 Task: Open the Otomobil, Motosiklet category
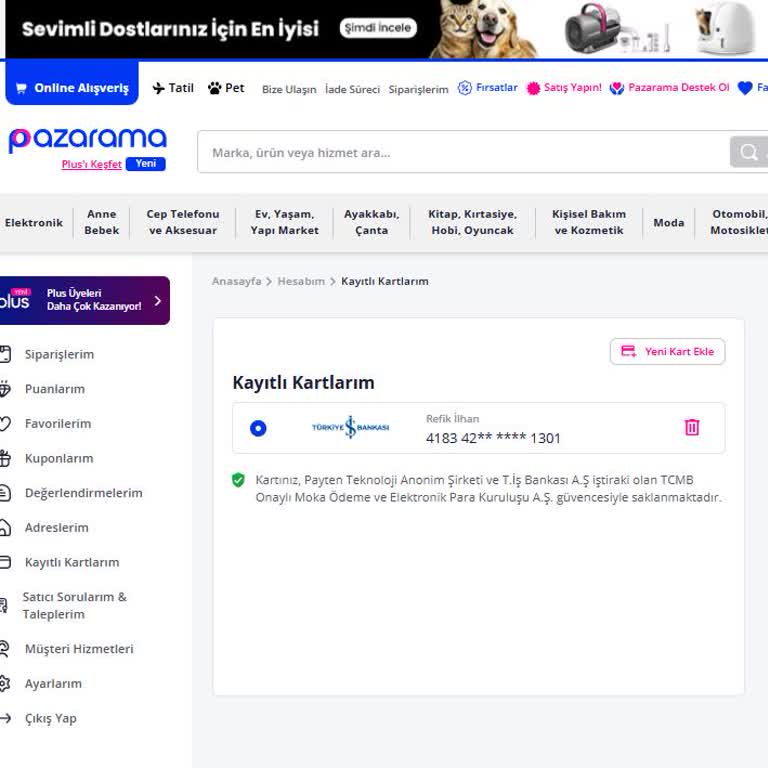[739, 222]
